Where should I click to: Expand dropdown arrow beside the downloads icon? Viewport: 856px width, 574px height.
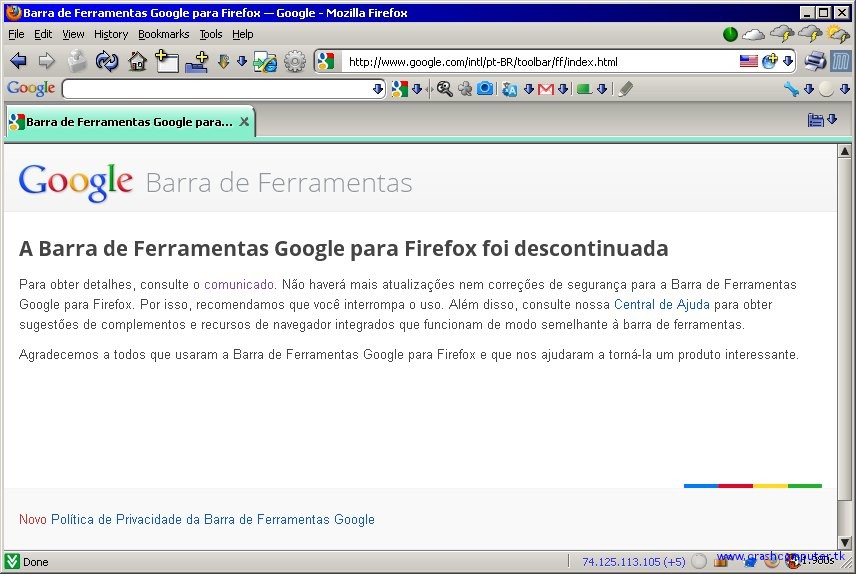[x=242, y=61]
